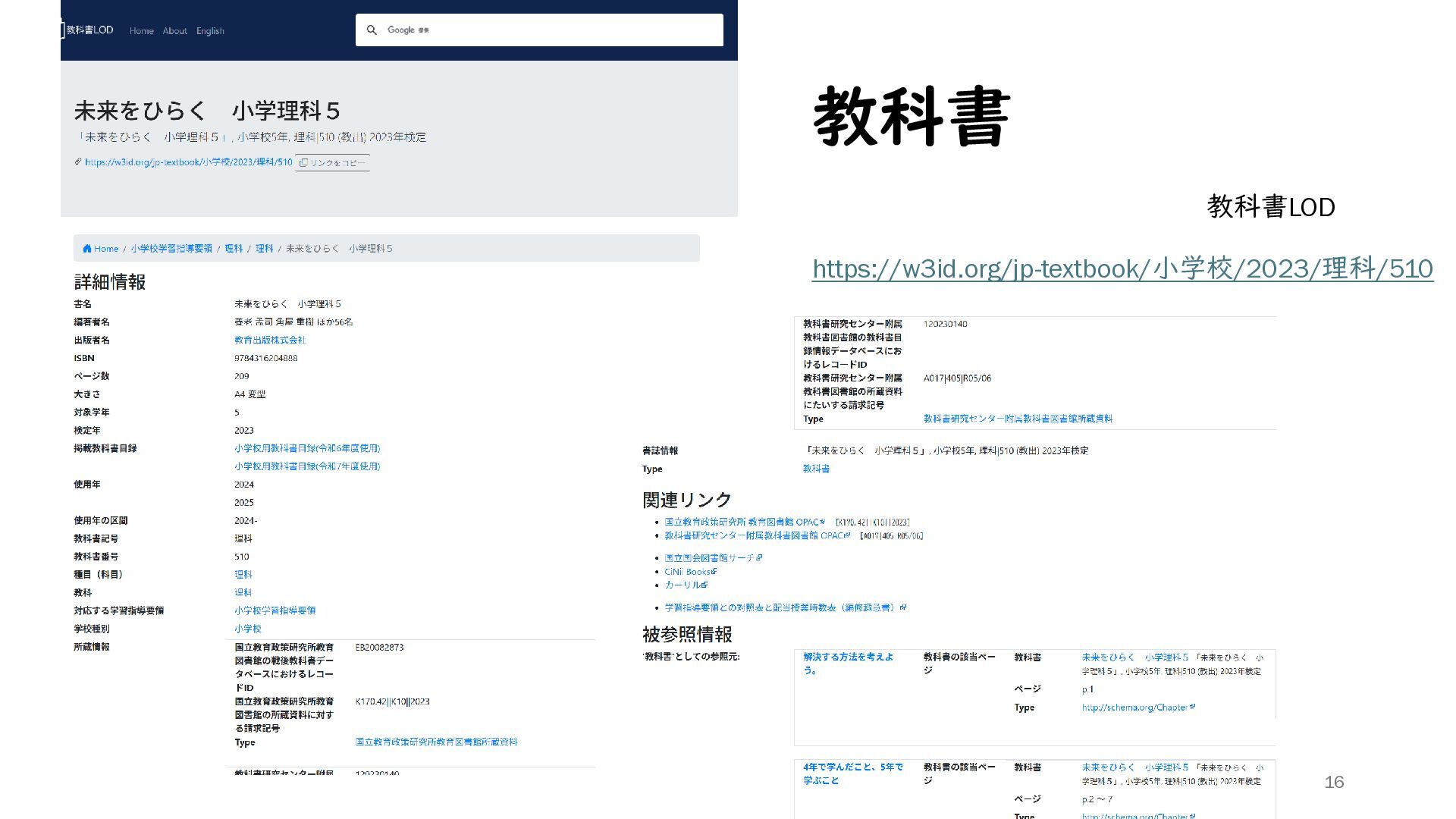Open the Home menu item
Image resolution: width=1456 pixels, height=819 pixels.
141,31
